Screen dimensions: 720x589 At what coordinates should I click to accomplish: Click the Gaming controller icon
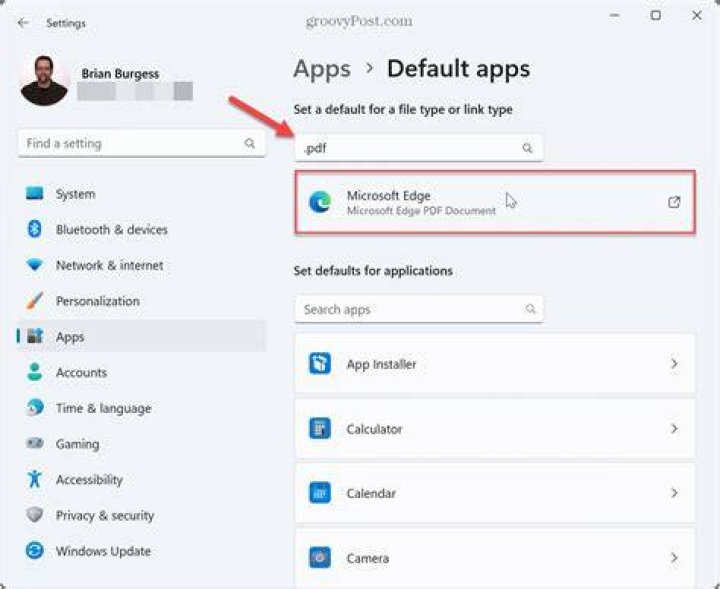[34, 443]
